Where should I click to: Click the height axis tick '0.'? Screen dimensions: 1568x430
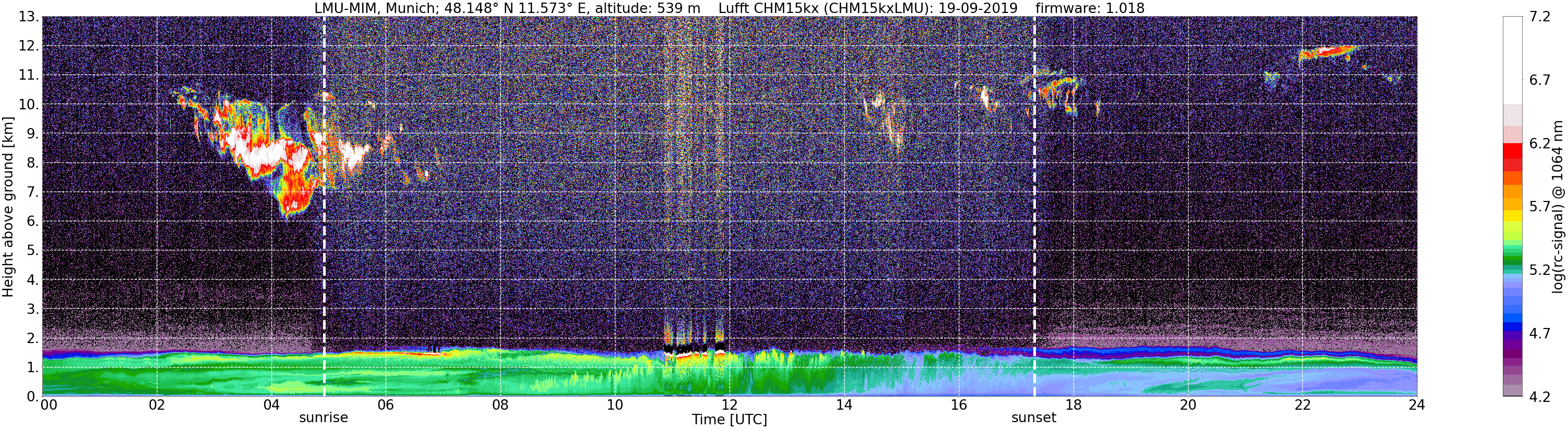[33, 397]
